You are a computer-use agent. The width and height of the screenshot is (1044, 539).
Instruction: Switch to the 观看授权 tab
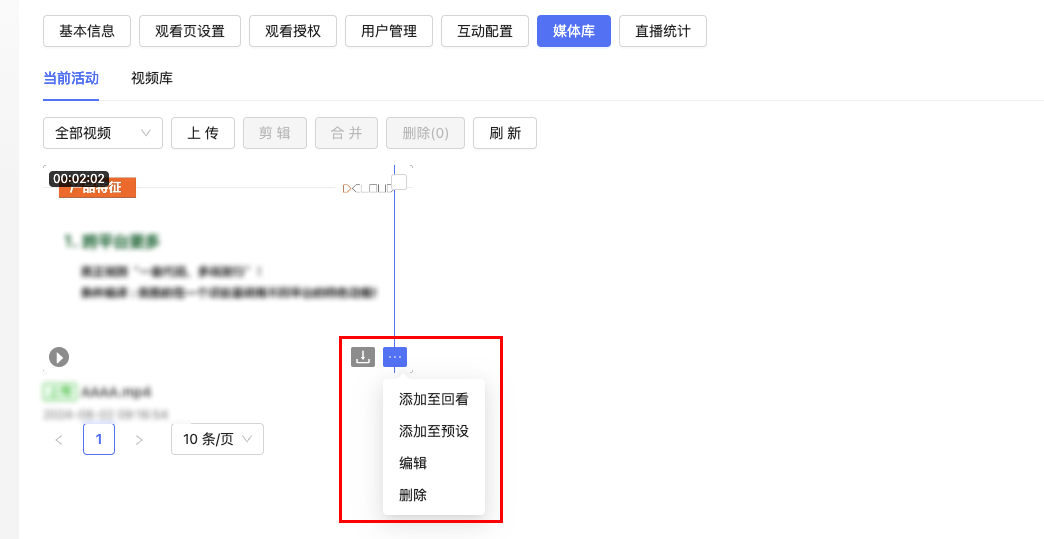point(293,31)
